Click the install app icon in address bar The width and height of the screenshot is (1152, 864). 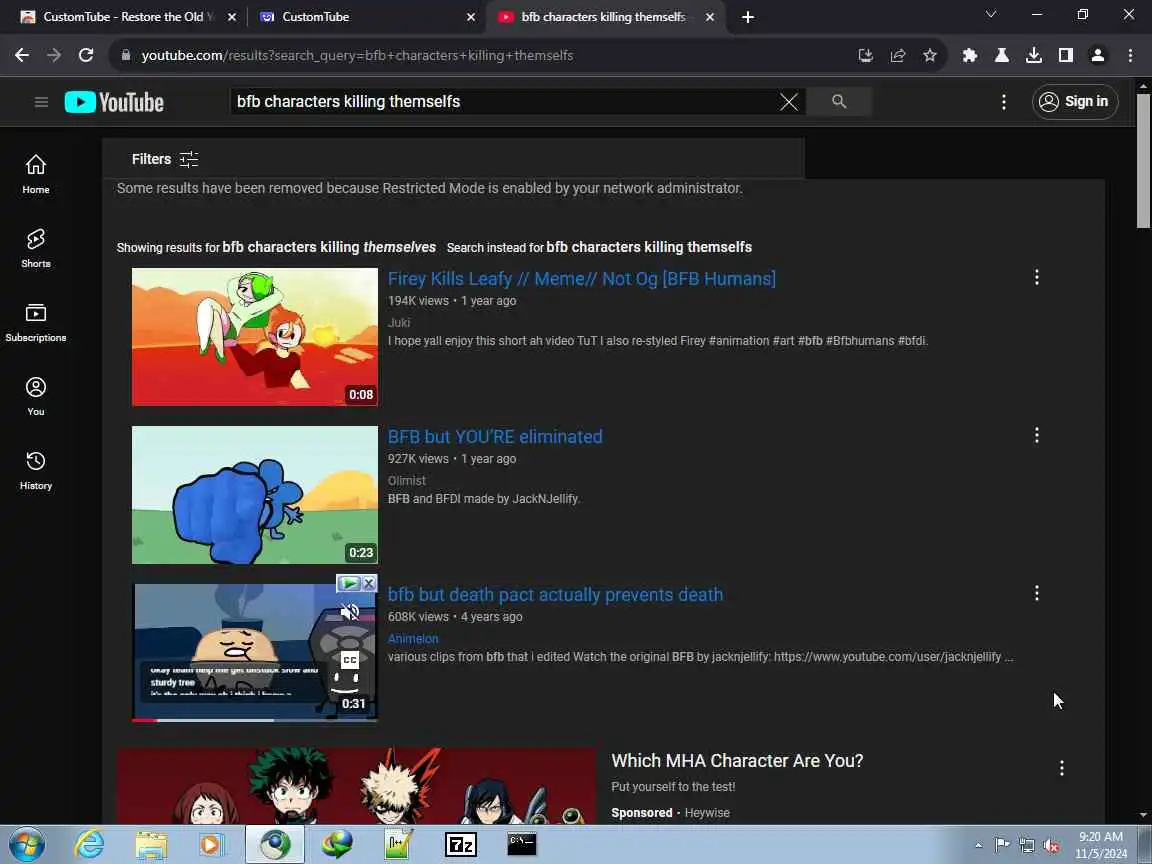click(865, 55)
